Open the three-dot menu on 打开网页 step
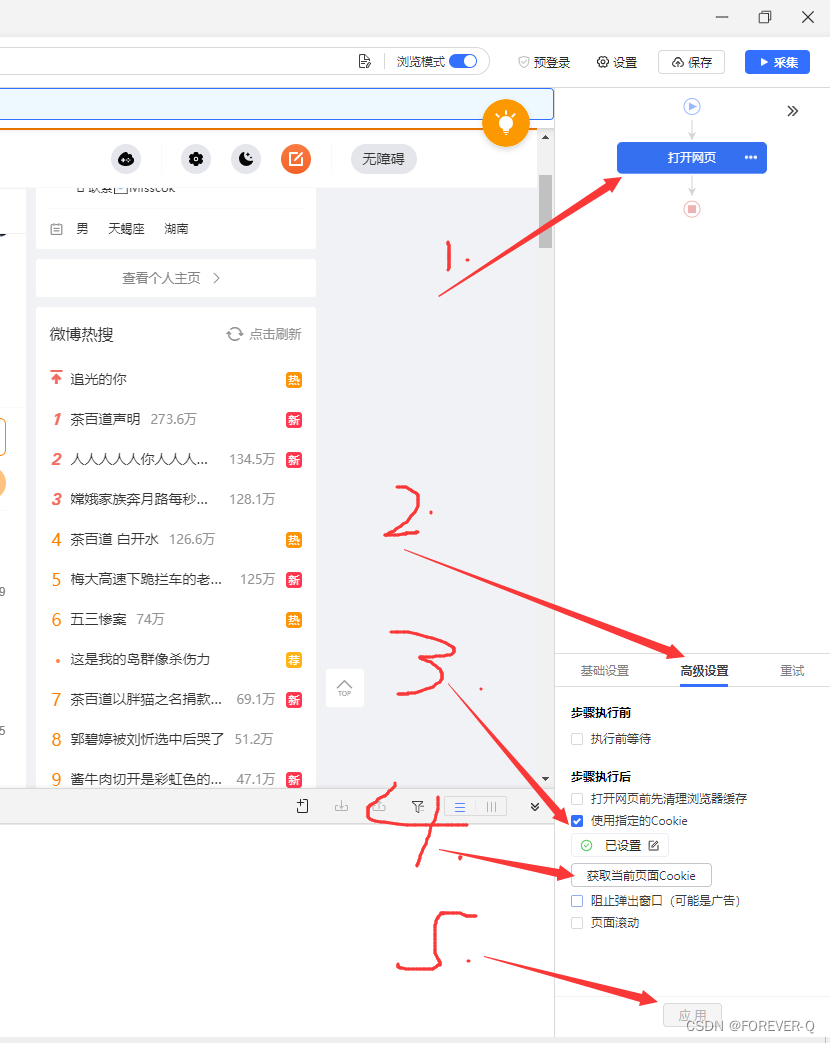 point(751,158)
